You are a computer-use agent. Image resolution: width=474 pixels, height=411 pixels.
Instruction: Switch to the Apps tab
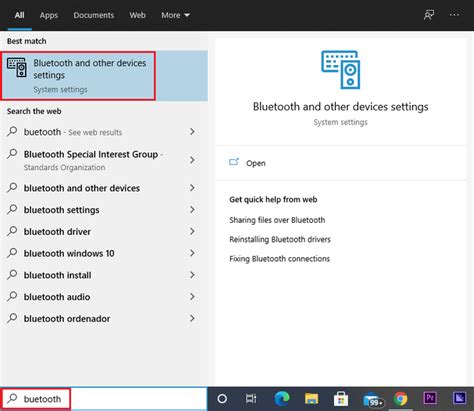click(49, 15)
